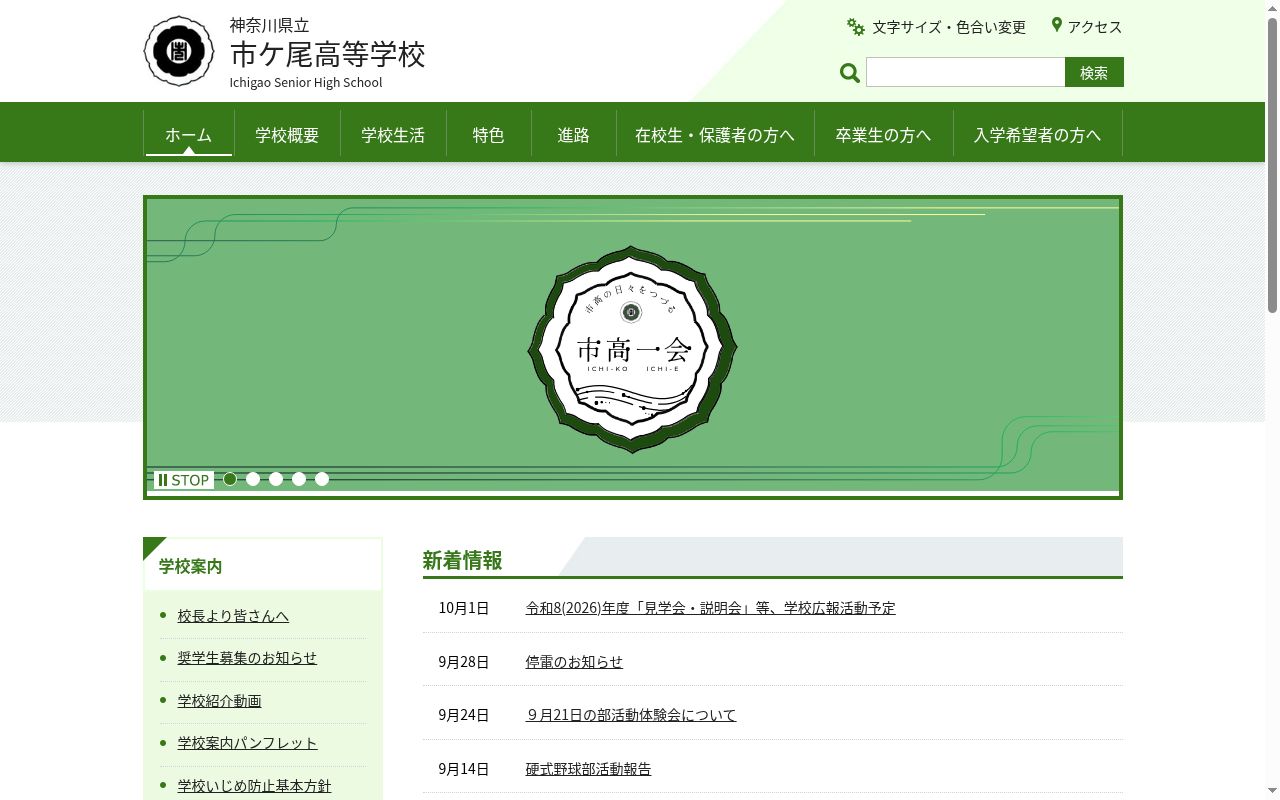Click the 10月1日 news date
The width and height of the screenshot is (1280, 800).
pyautogui.click(x=464, y=608)
